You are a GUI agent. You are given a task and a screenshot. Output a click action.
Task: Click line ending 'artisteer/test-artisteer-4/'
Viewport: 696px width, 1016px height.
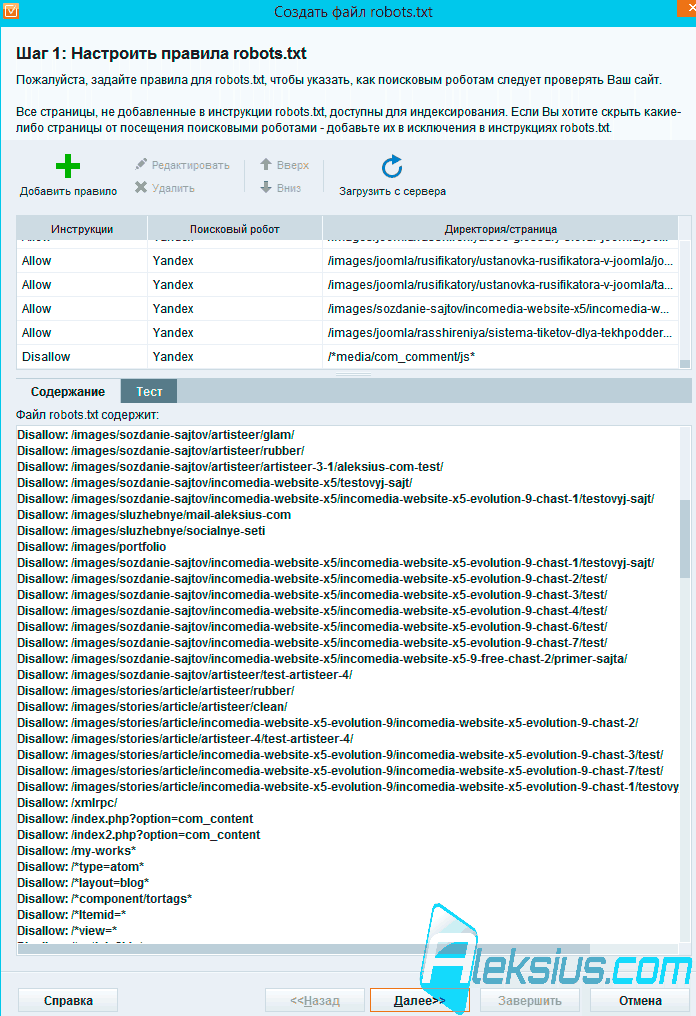(185, 675)
